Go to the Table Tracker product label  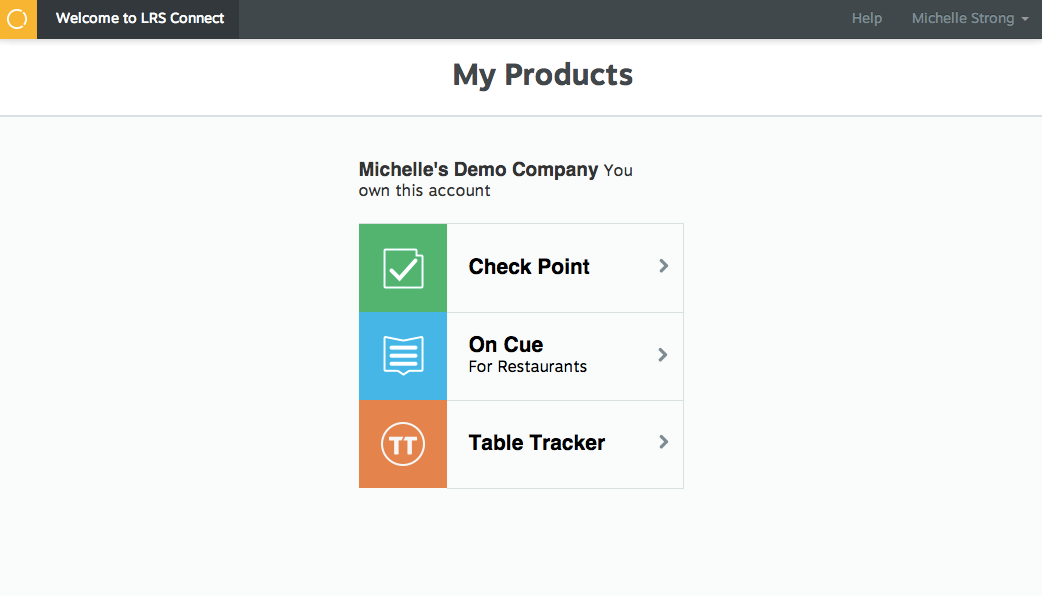[536, 443]
